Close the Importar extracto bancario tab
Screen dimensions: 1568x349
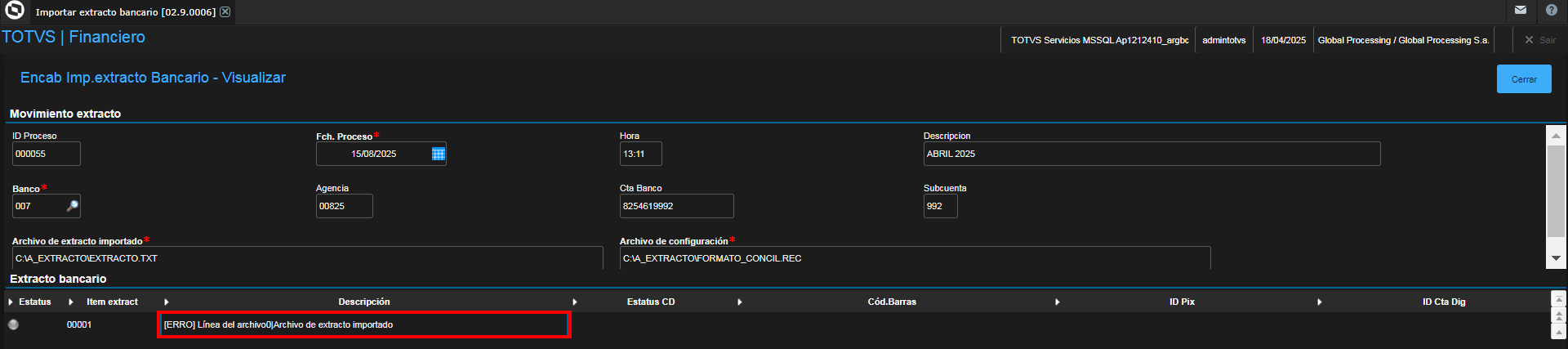tap(225, 12)
